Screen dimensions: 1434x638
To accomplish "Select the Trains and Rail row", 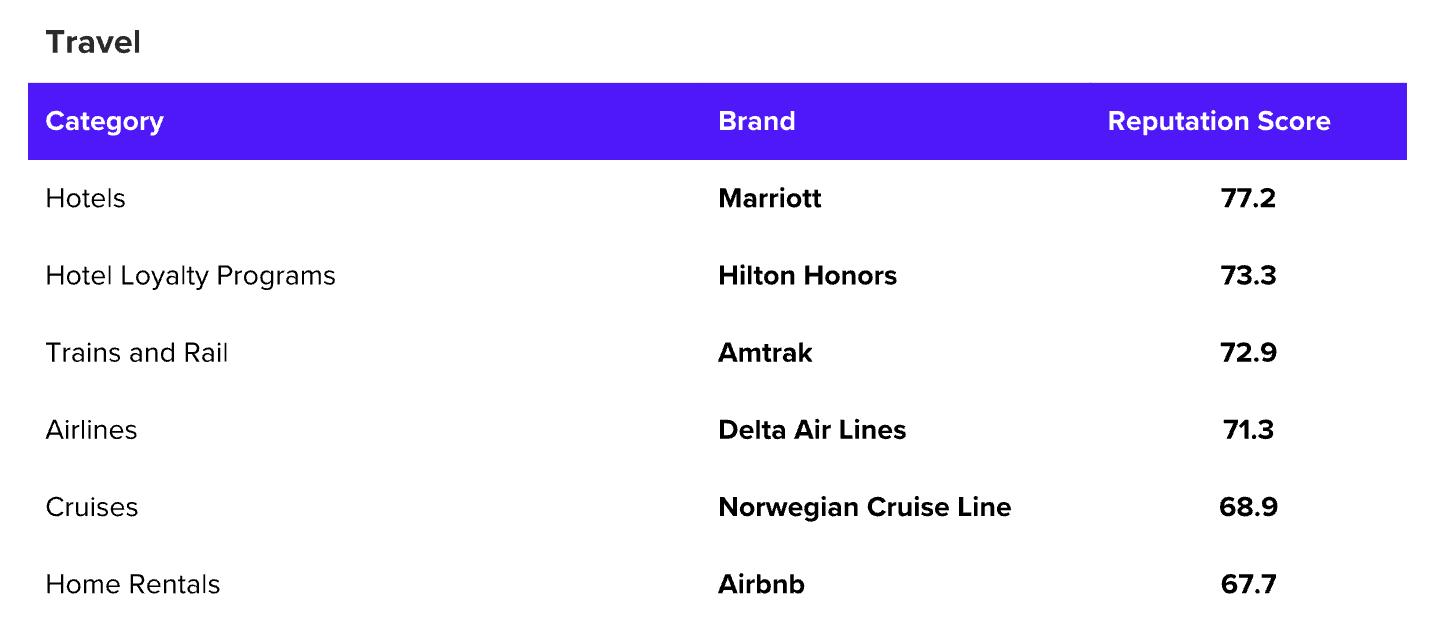I will click(137, 353).
